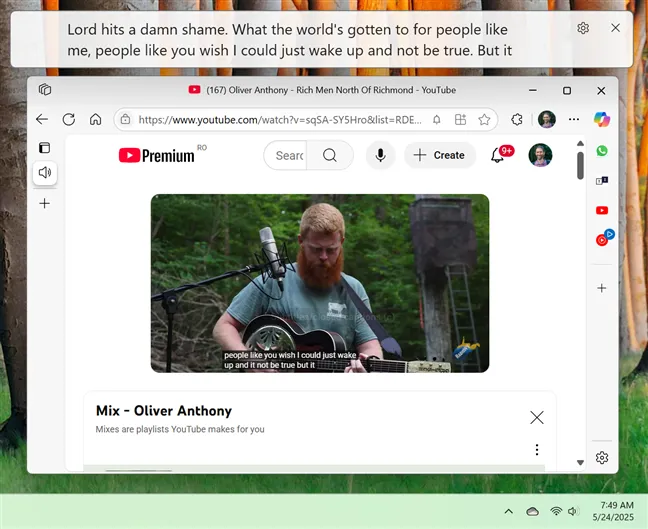Open the Mix playlist three-dot menu
Screen dimensions: 648x529
(x=537, y=450)
